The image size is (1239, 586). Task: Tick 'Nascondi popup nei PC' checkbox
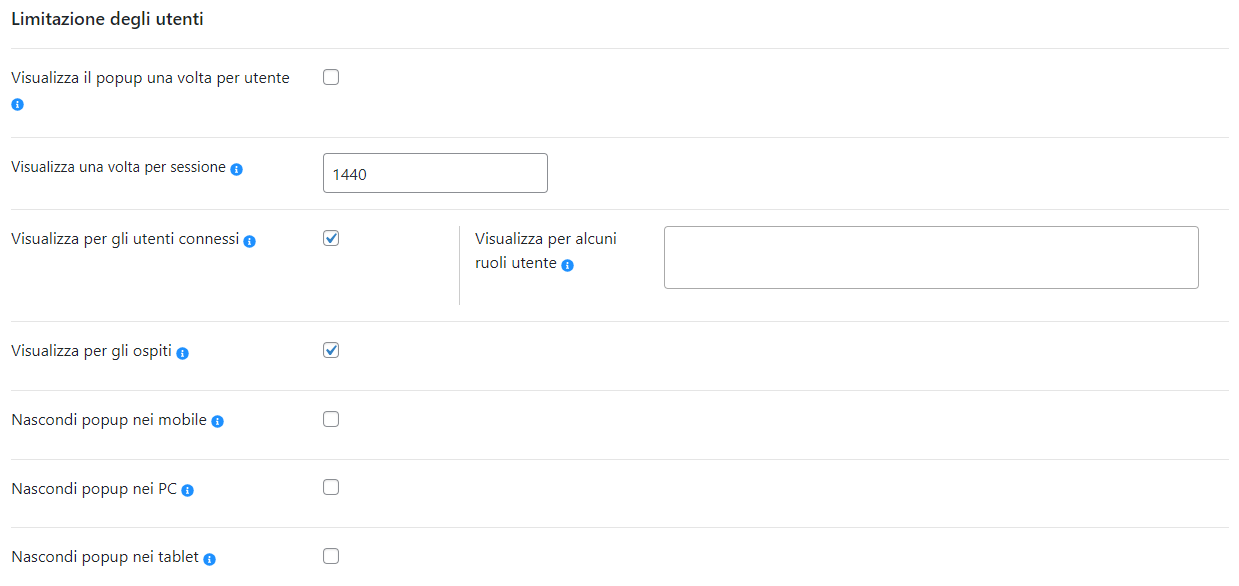[331, 487]
